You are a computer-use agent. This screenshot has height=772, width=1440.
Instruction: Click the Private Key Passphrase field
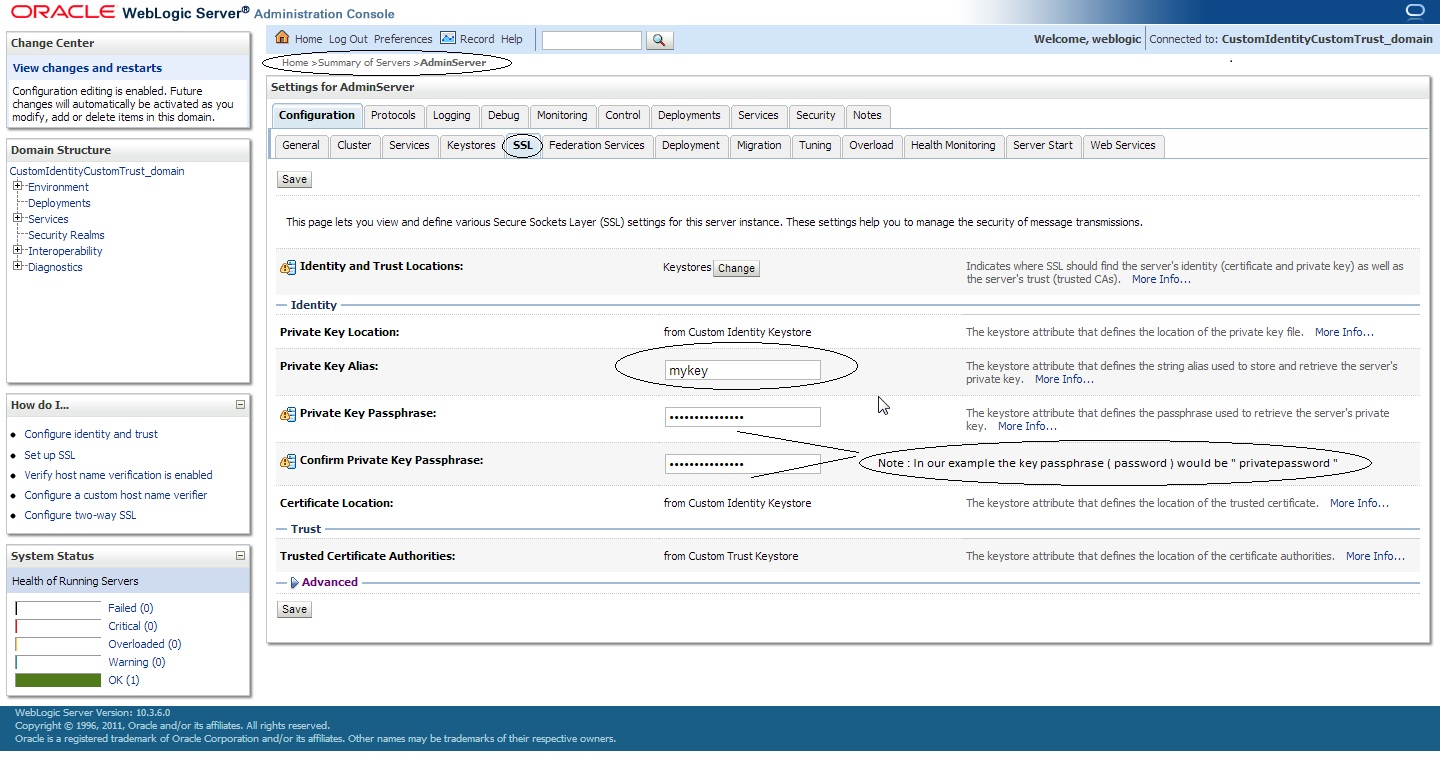pos(742,417)
